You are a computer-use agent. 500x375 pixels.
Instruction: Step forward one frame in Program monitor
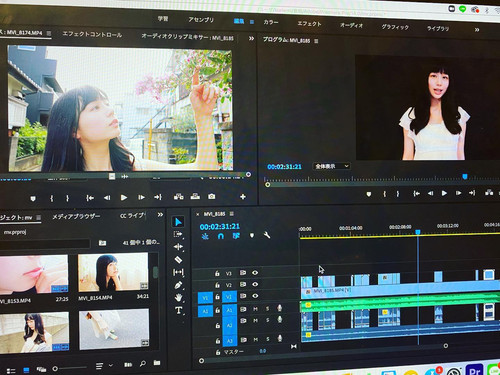tap(458, 193)
